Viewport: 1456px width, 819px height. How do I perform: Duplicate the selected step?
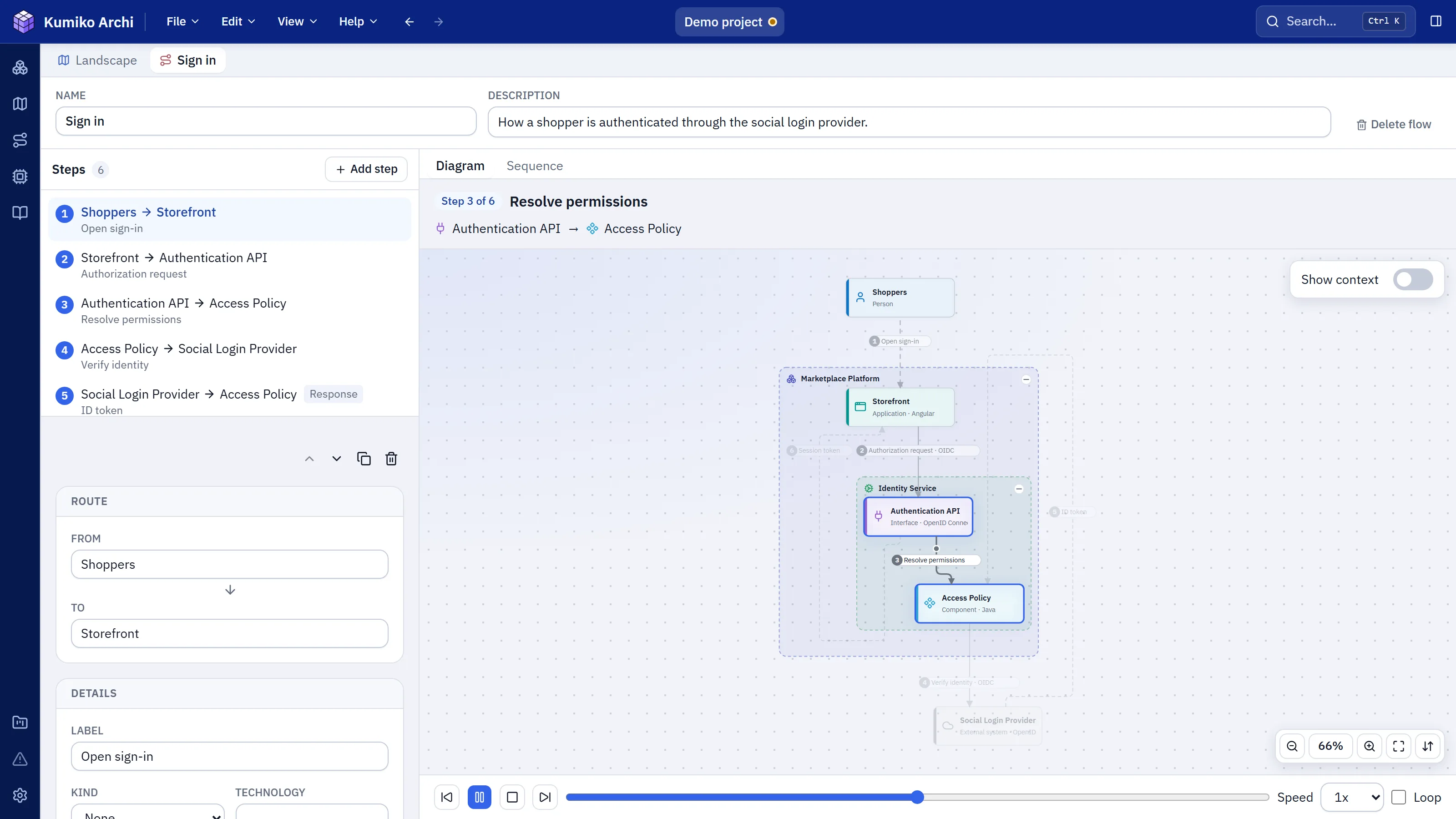[x=364, y=458]
